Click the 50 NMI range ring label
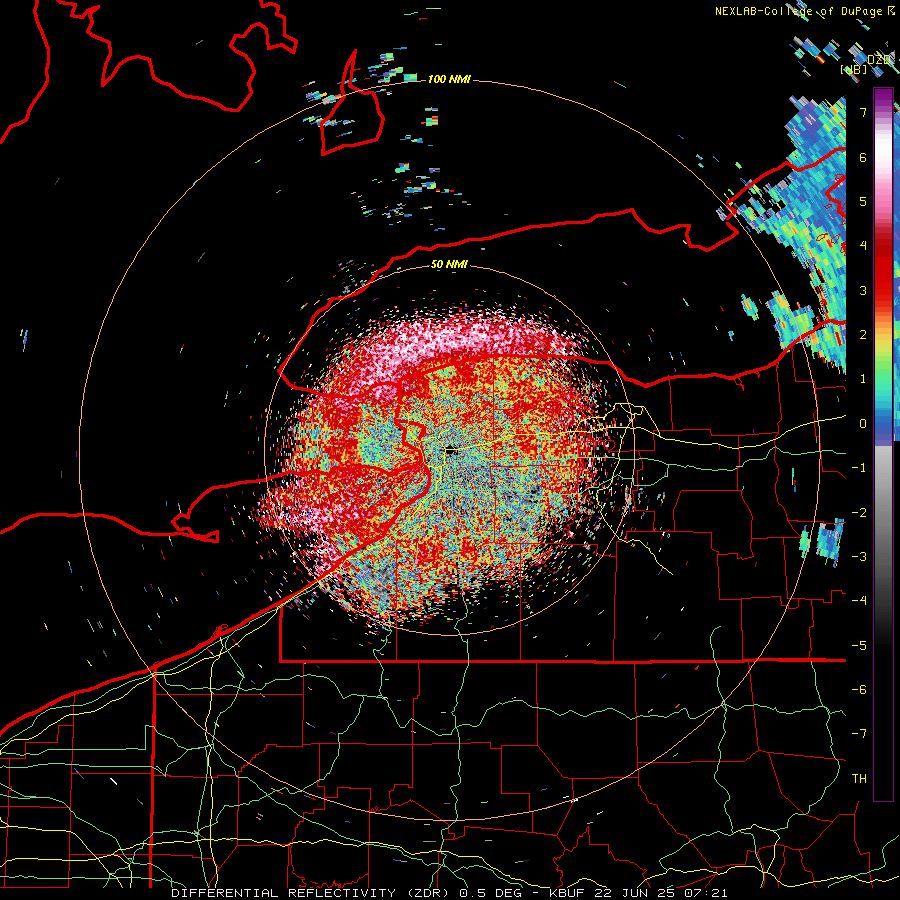Image resolution: width=900 pixels, height=900 pixels. point(449,264)
